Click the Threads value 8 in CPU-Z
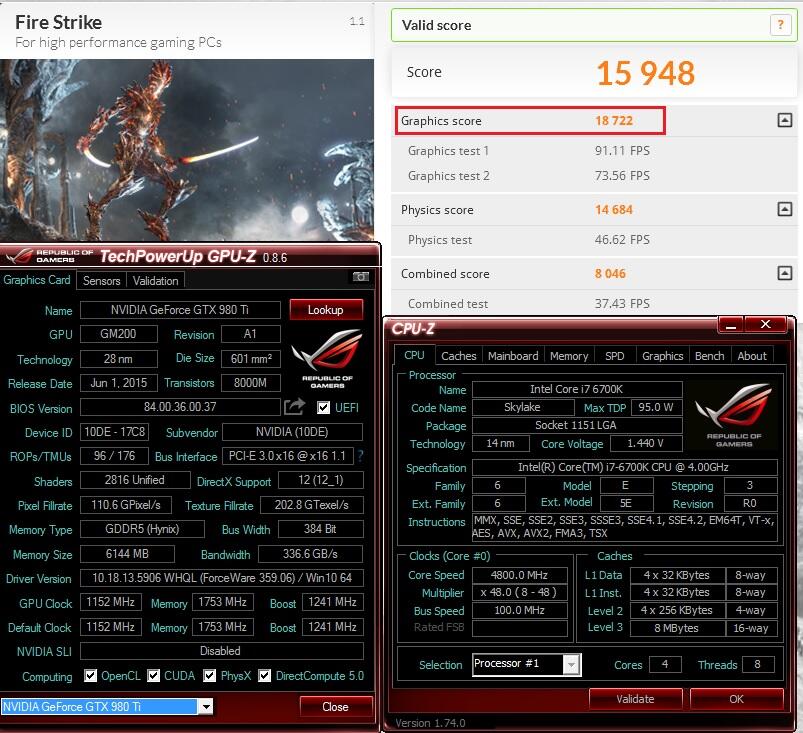The height and width of the screenshot is (733, 803). coord(757,664)
